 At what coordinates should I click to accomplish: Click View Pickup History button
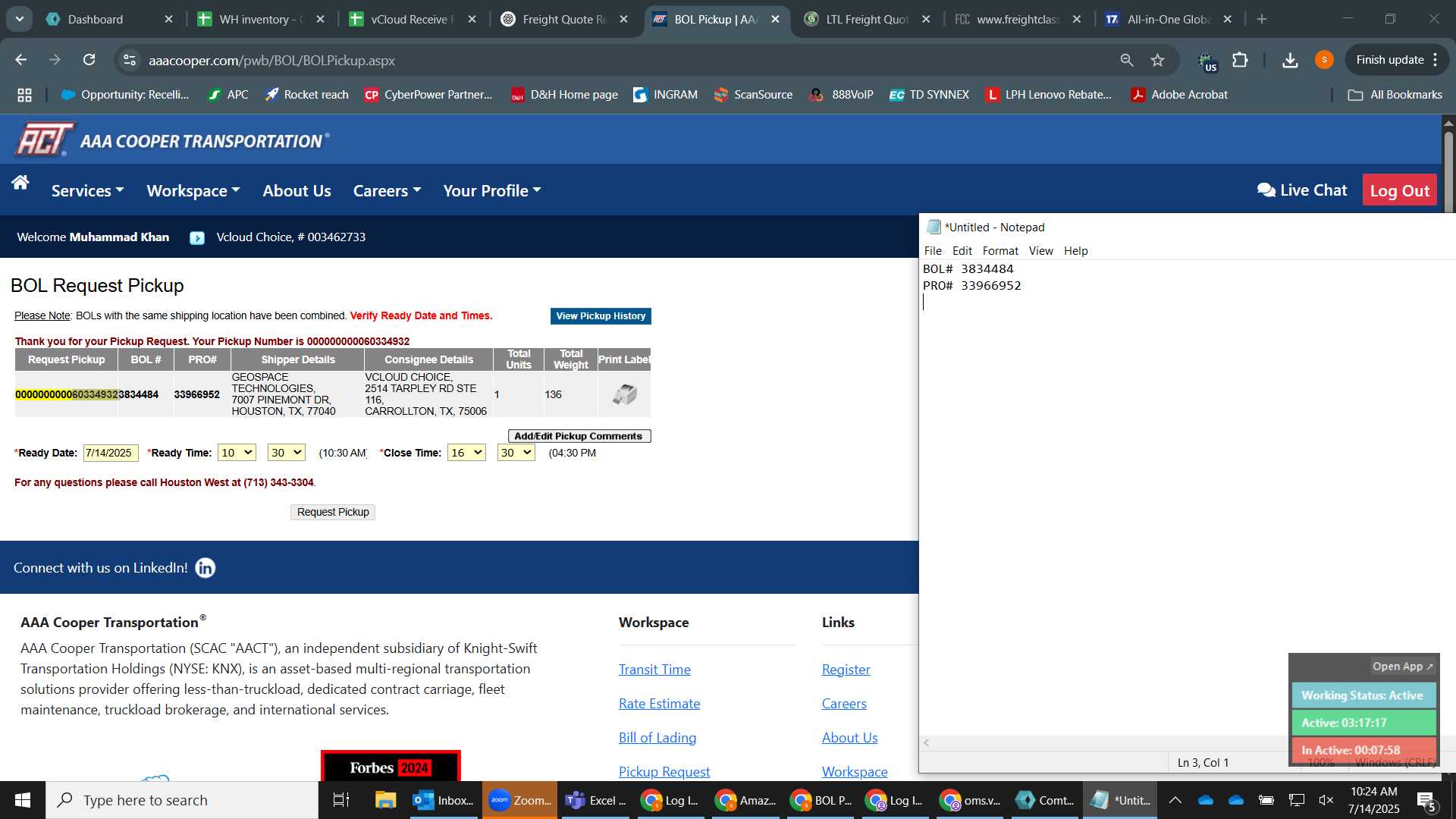601,316
